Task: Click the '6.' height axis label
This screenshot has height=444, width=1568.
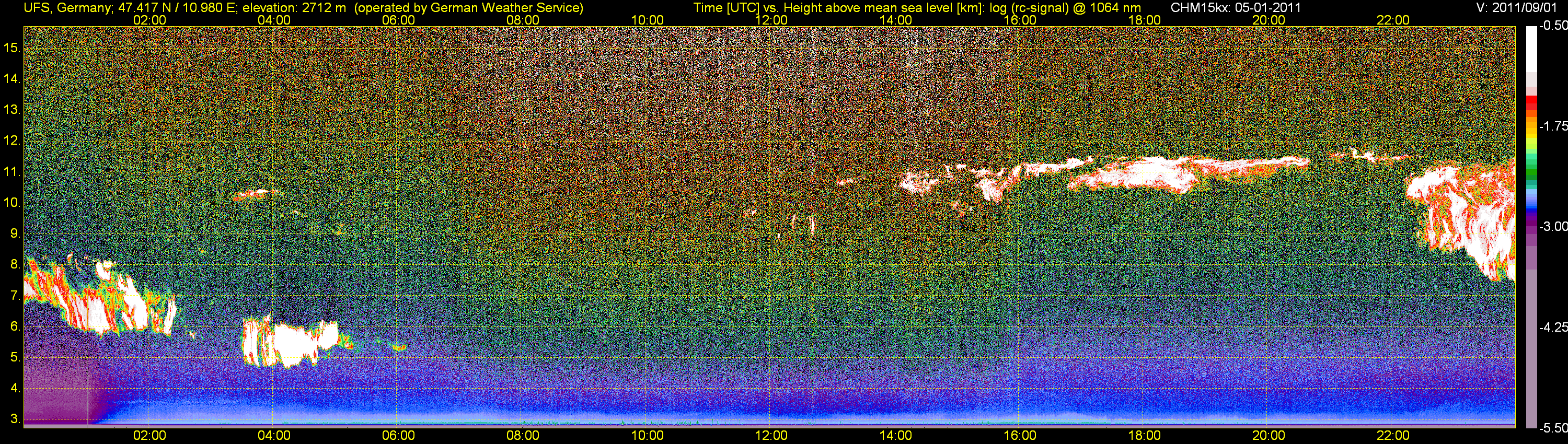Action: point(16,326)
